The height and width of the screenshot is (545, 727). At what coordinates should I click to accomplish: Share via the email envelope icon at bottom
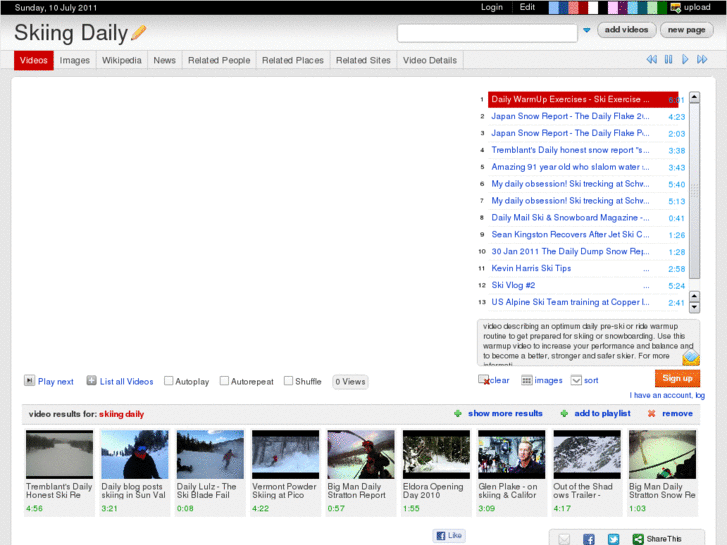point(564,539)
